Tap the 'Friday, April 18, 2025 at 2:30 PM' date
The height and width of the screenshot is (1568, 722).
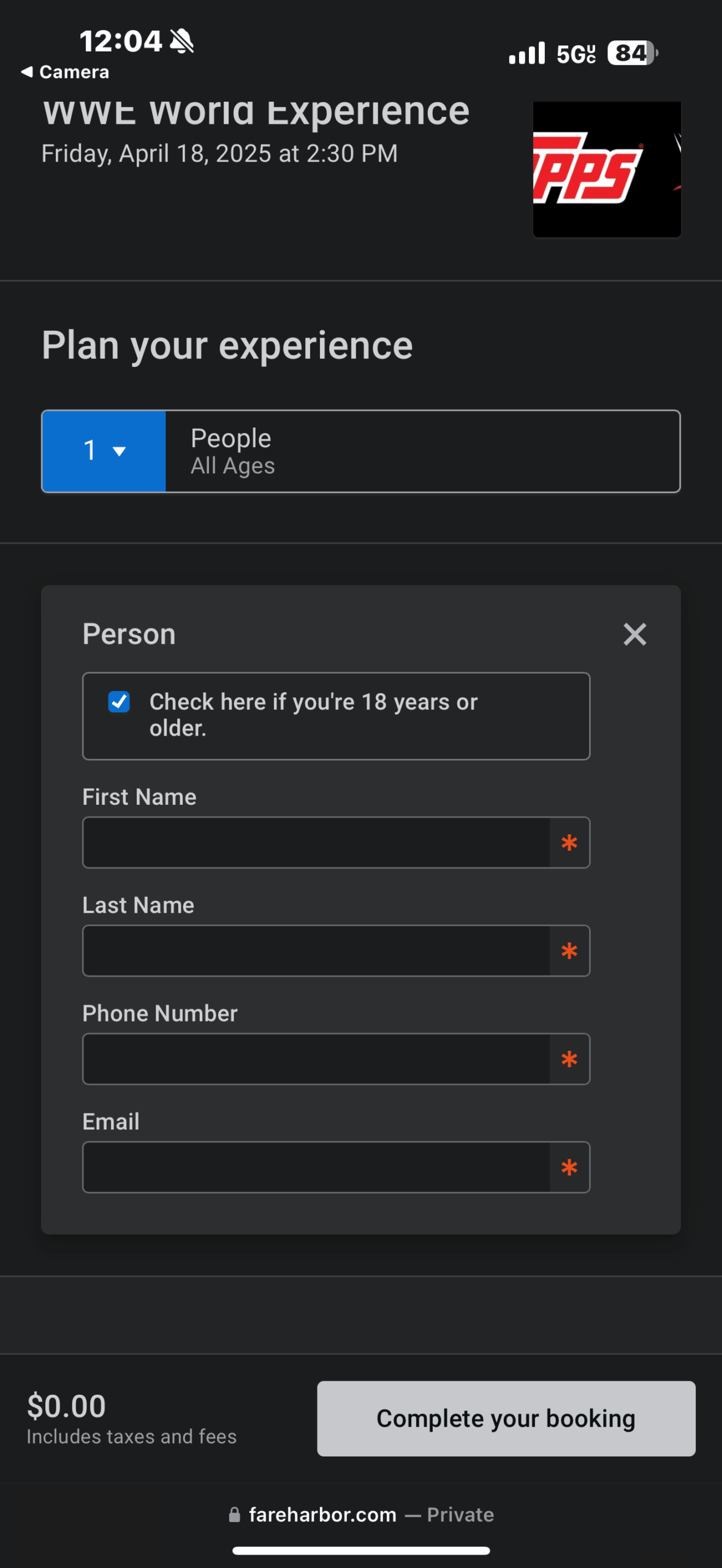(x=219, y=153)
